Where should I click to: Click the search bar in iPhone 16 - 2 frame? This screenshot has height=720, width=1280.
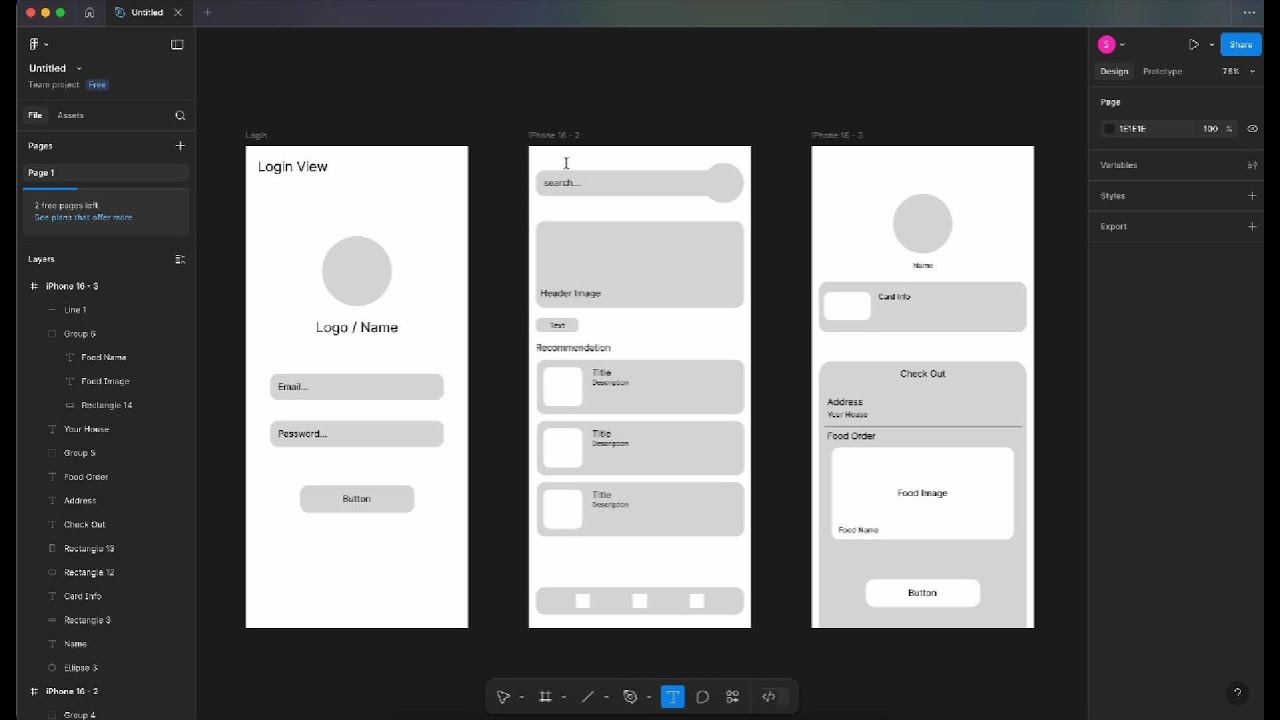(x=625, y=183)
